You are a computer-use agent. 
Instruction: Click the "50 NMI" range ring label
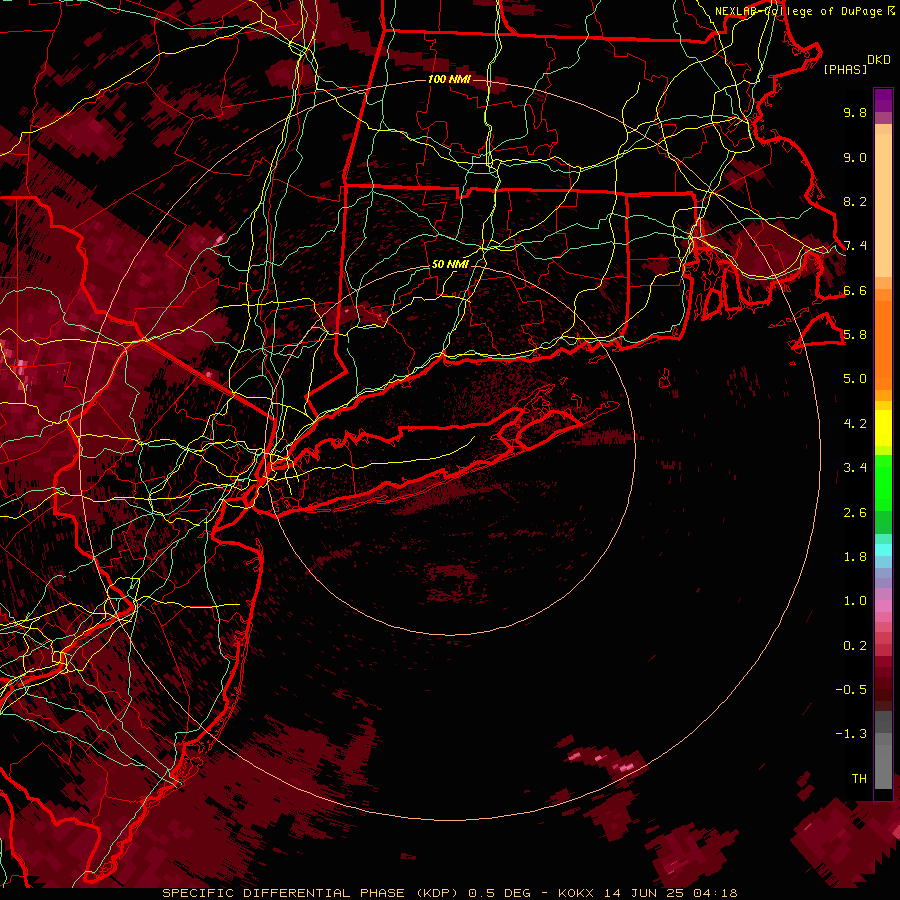coord(450,264)
